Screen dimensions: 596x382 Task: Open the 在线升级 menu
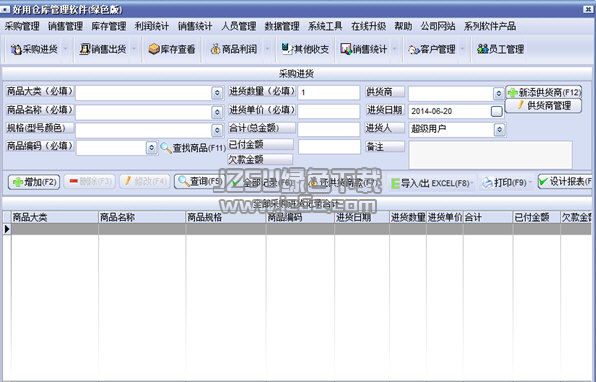point(369,26)
